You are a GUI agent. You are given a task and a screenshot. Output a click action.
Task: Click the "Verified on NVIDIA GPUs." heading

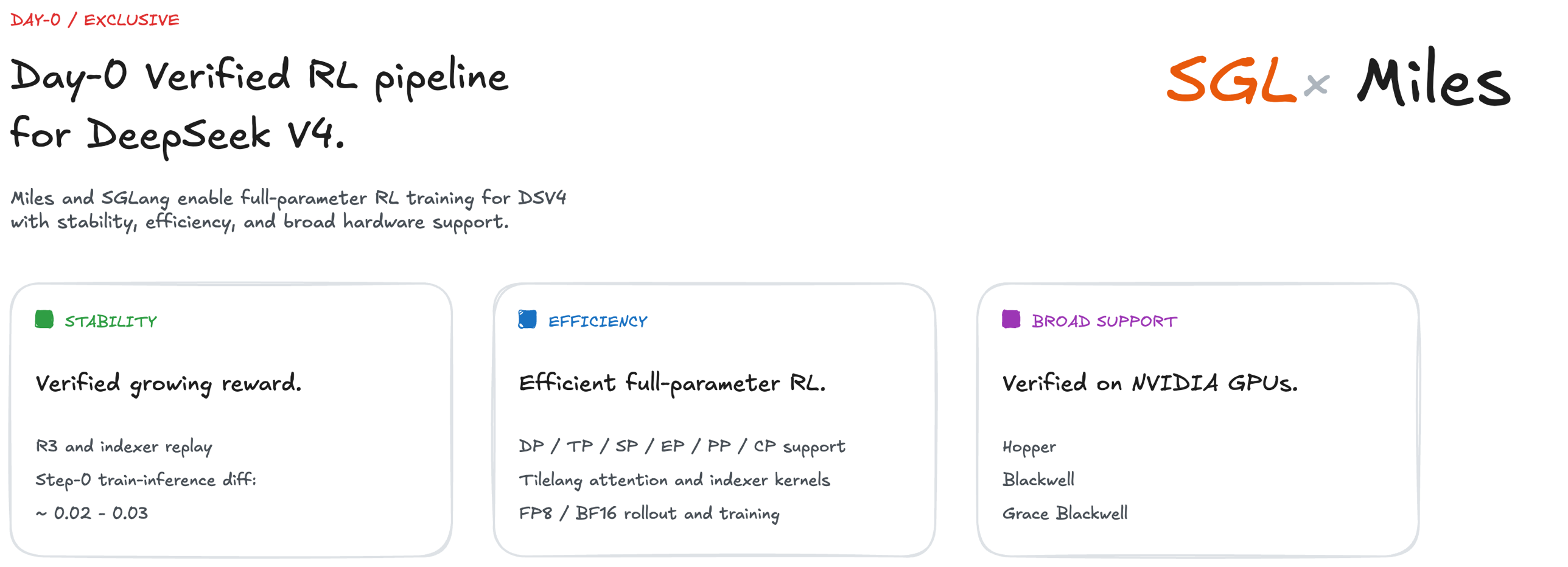(1150, 384)
